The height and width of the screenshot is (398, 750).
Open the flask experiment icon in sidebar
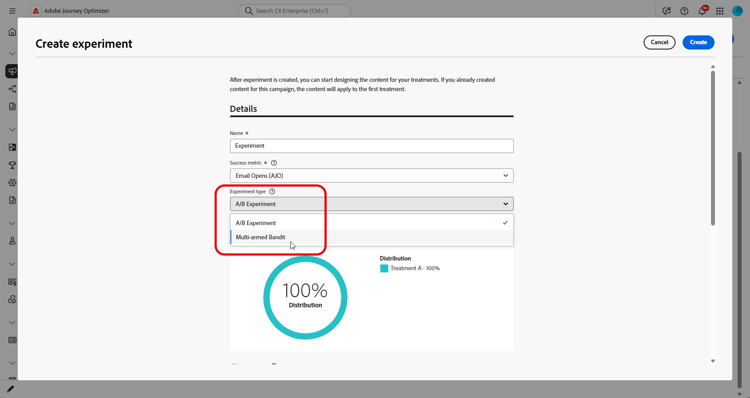coord(12,241)
